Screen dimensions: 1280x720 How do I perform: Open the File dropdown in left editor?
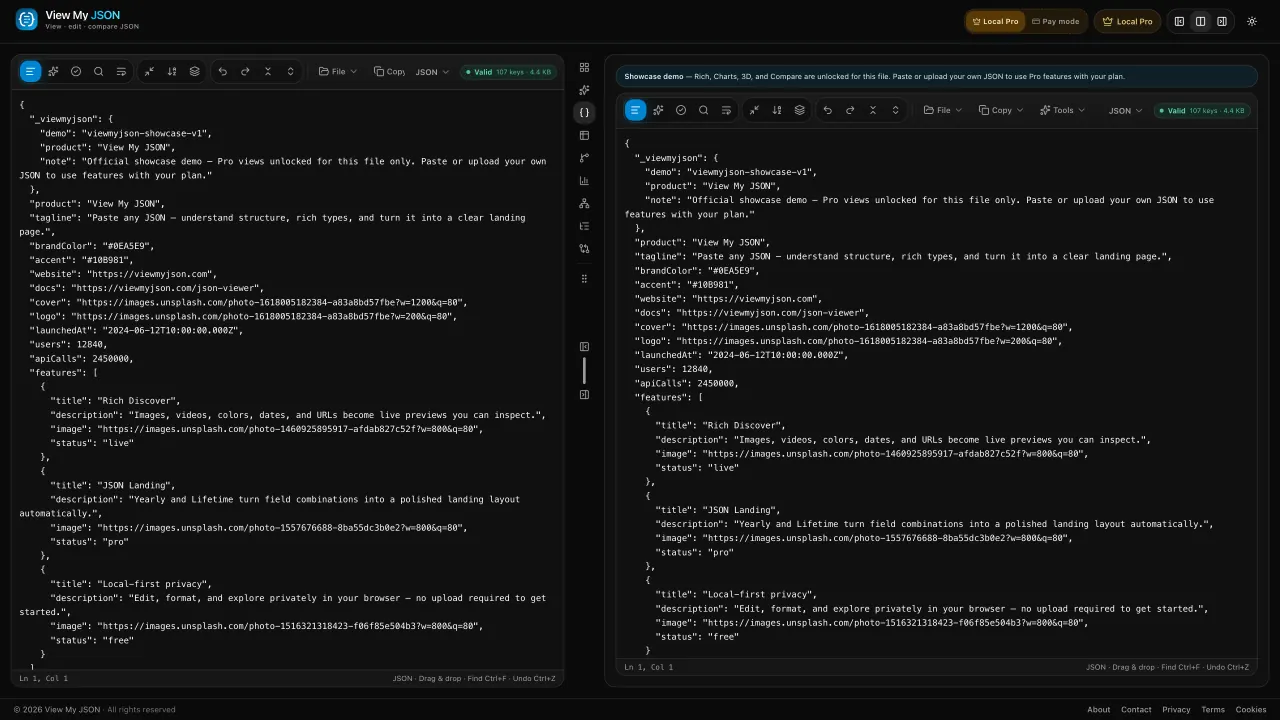[338, 71]
